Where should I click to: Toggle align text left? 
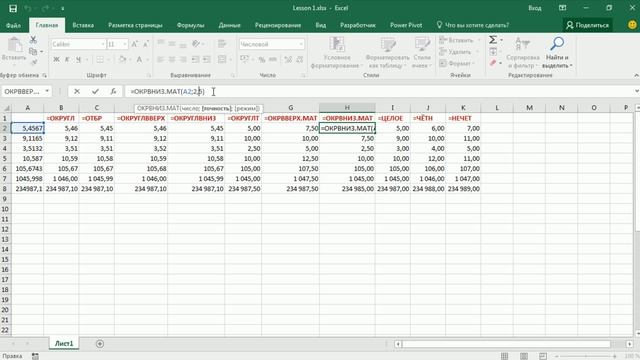click(x=161, y=60)
